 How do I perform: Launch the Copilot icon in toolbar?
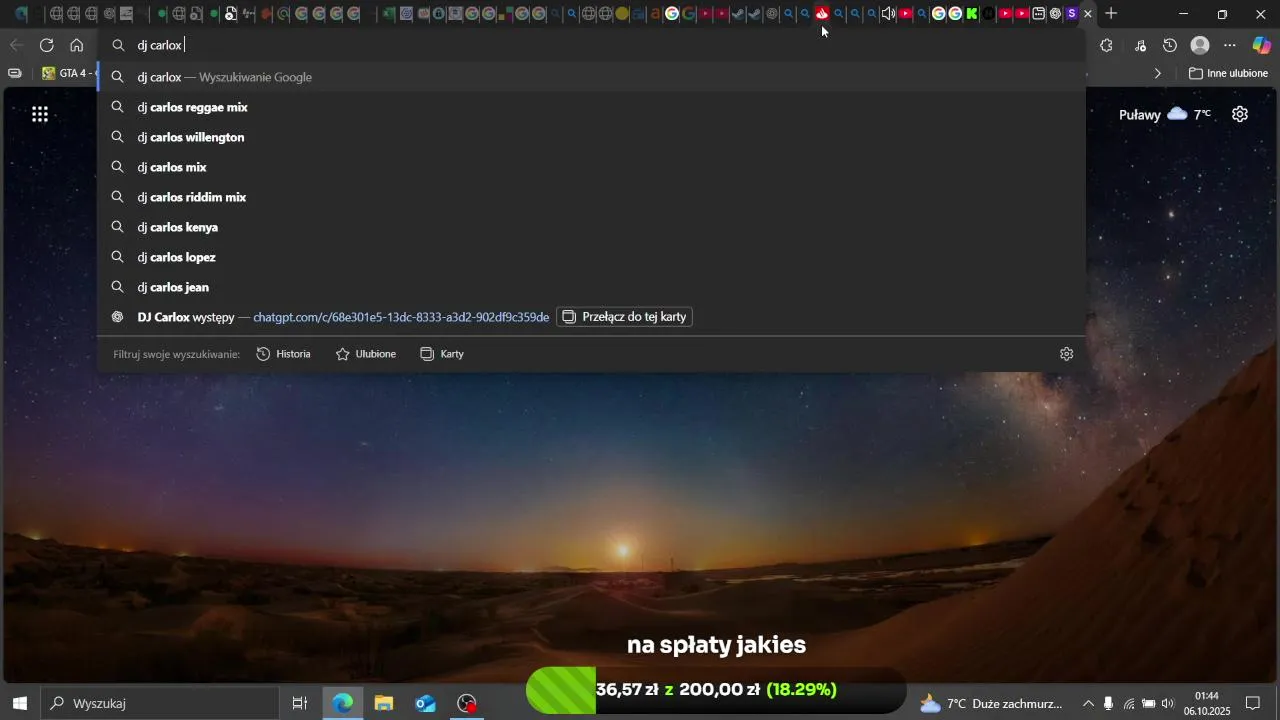pos(1262,45)
